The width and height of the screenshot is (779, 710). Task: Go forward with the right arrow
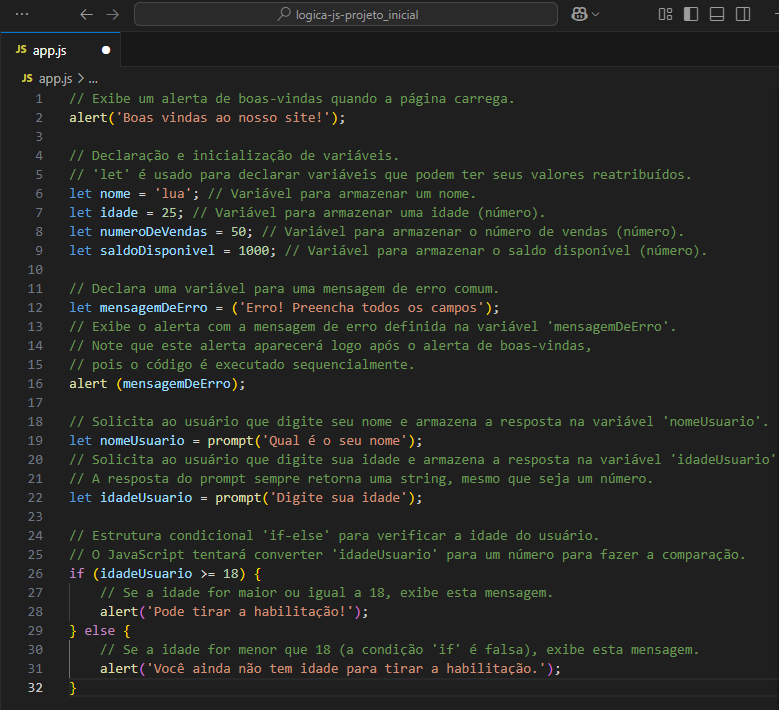113,14
